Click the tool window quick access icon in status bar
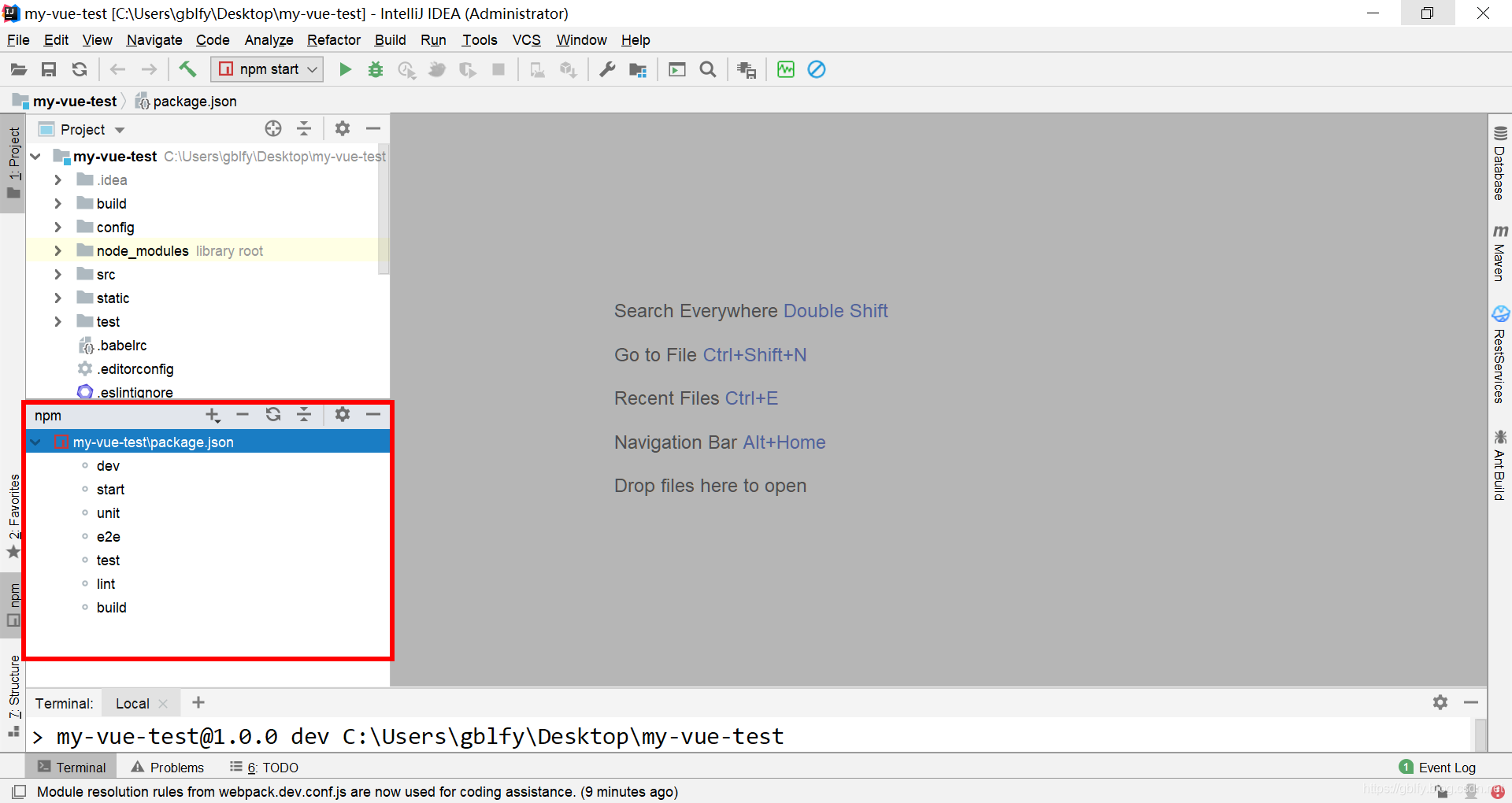 pos(19,792)
